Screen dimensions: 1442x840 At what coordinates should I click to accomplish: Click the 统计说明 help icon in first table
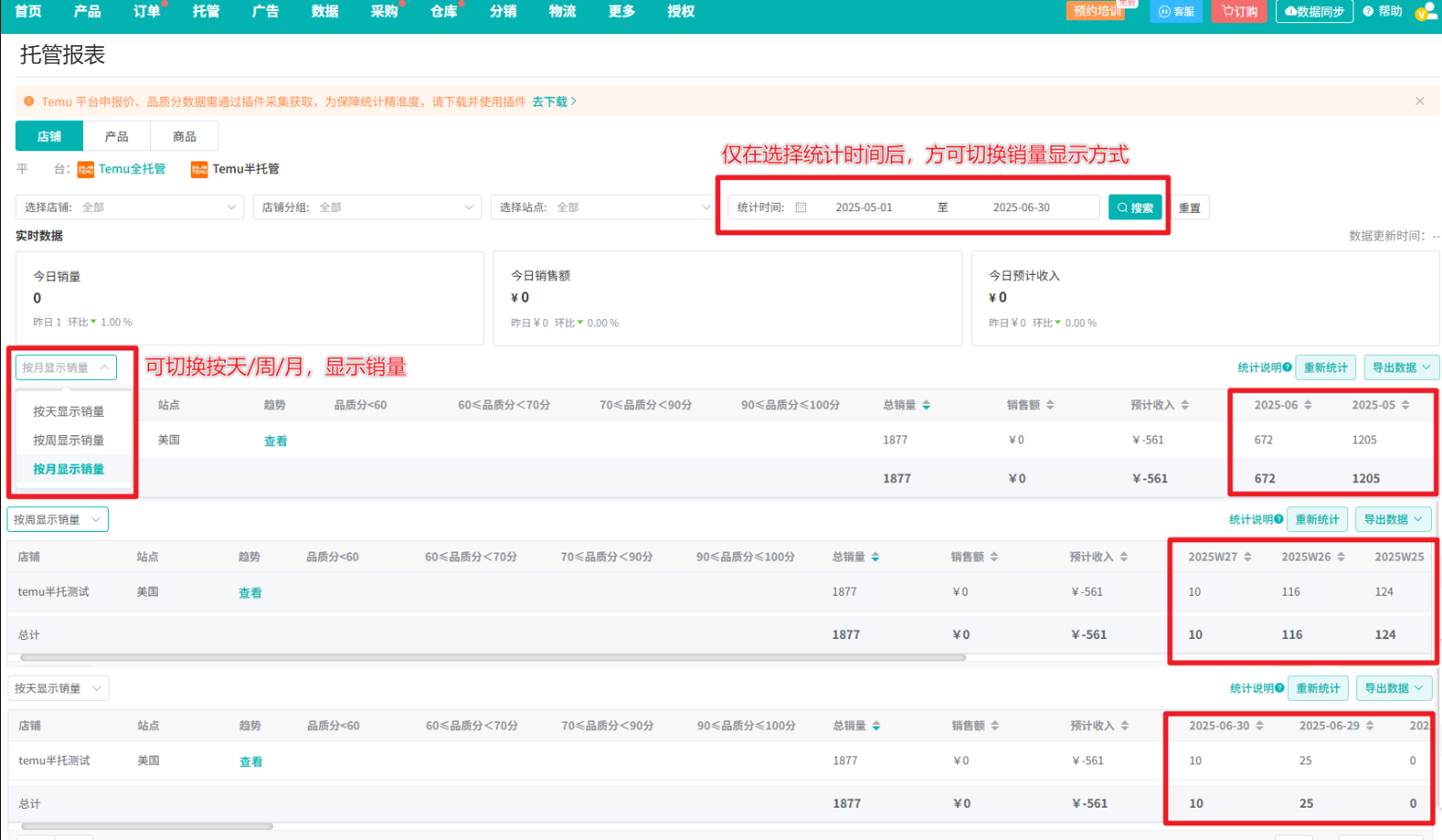coord(1287,368)
